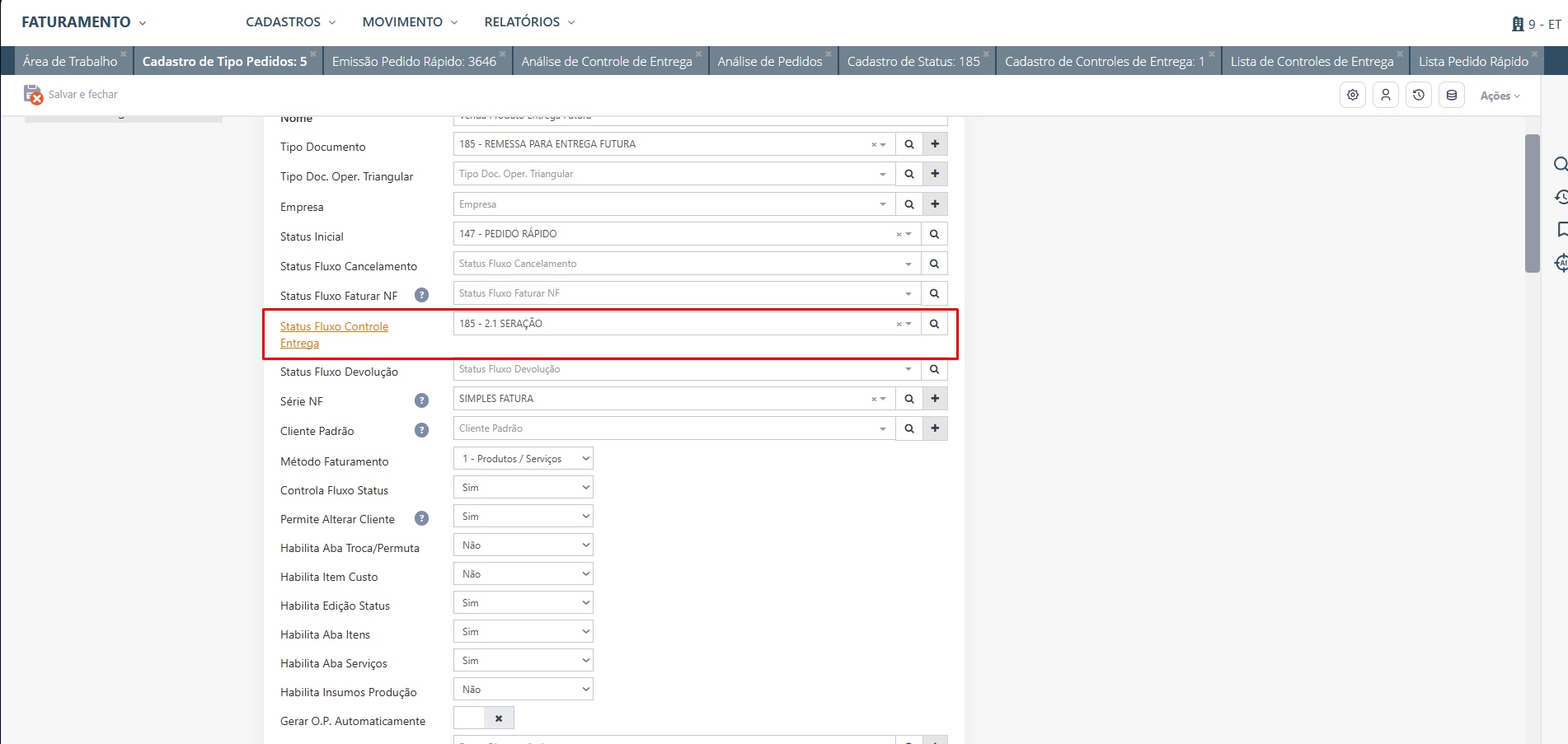
Task: Expand Habilita Aba Troca/Permuta dropdown
Action: tap(523, 545)
